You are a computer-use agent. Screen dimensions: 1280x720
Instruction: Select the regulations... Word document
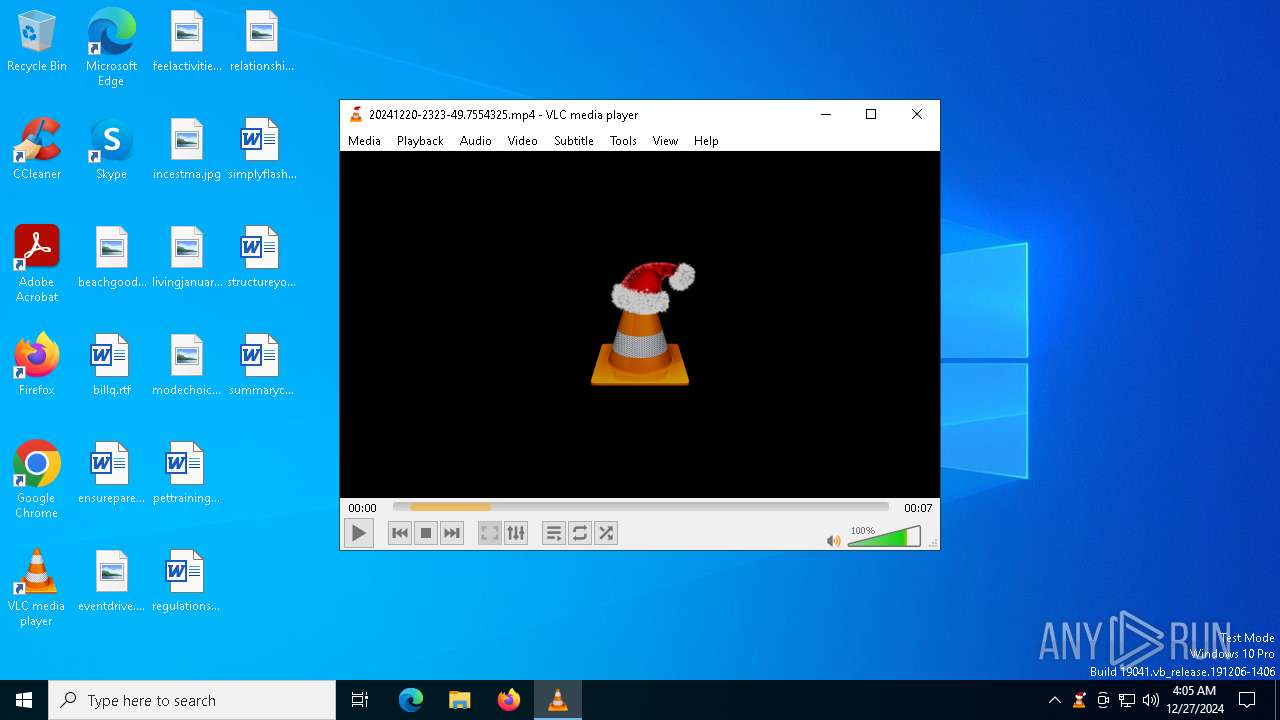click(186, 581)
